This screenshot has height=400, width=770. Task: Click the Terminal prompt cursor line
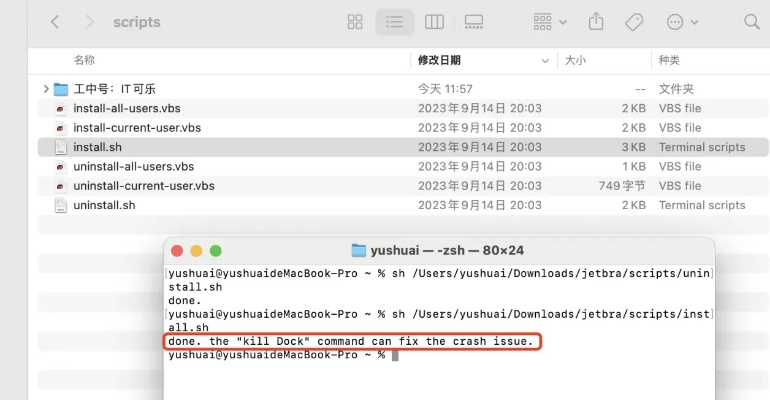point(283,355)
